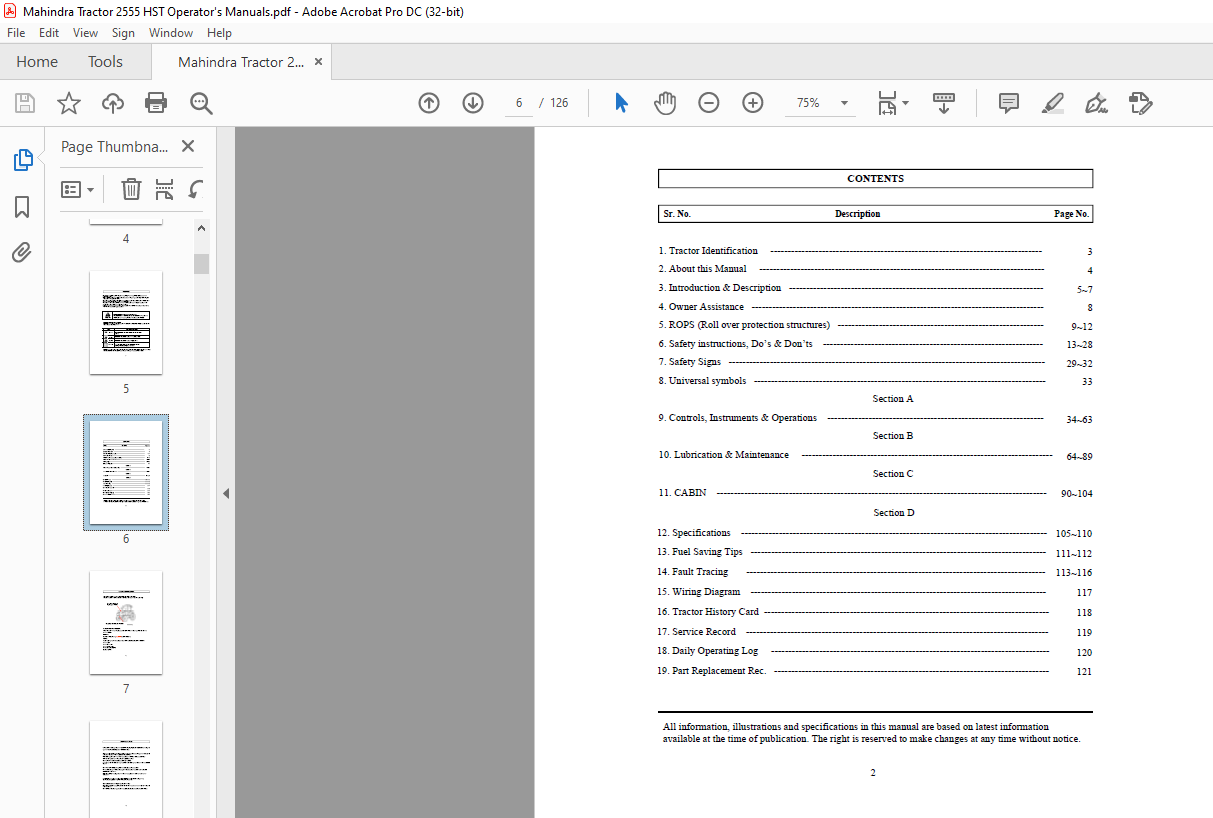Click '15. Wiring Diagram' entry
This screenshot has width=1213, height=818.
699,592
